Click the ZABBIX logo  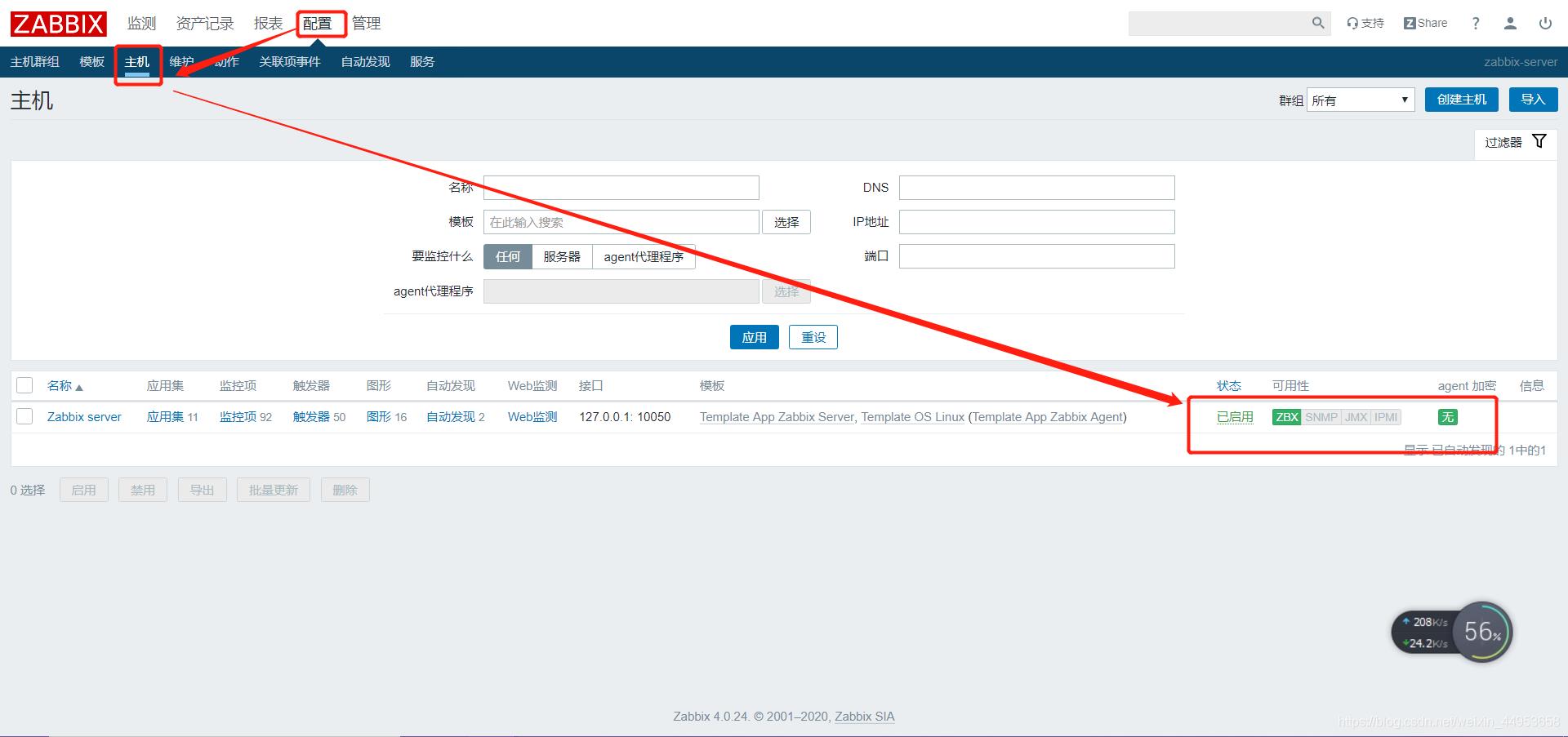coord(59,24)
